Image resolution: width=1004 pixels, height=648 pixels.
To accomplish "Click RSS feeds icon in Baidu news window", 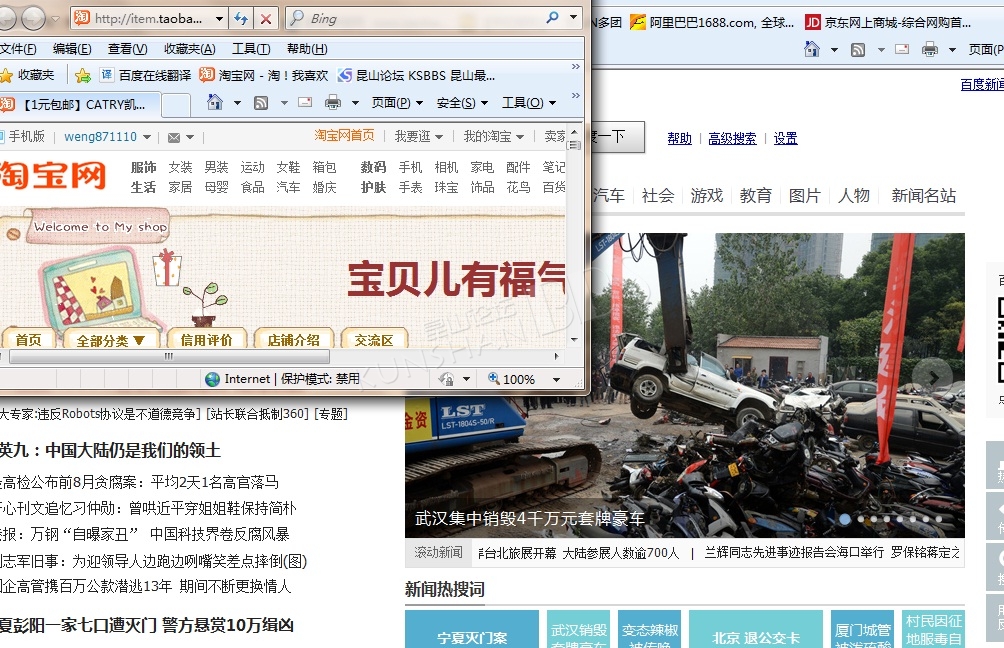I will [858, 49].
